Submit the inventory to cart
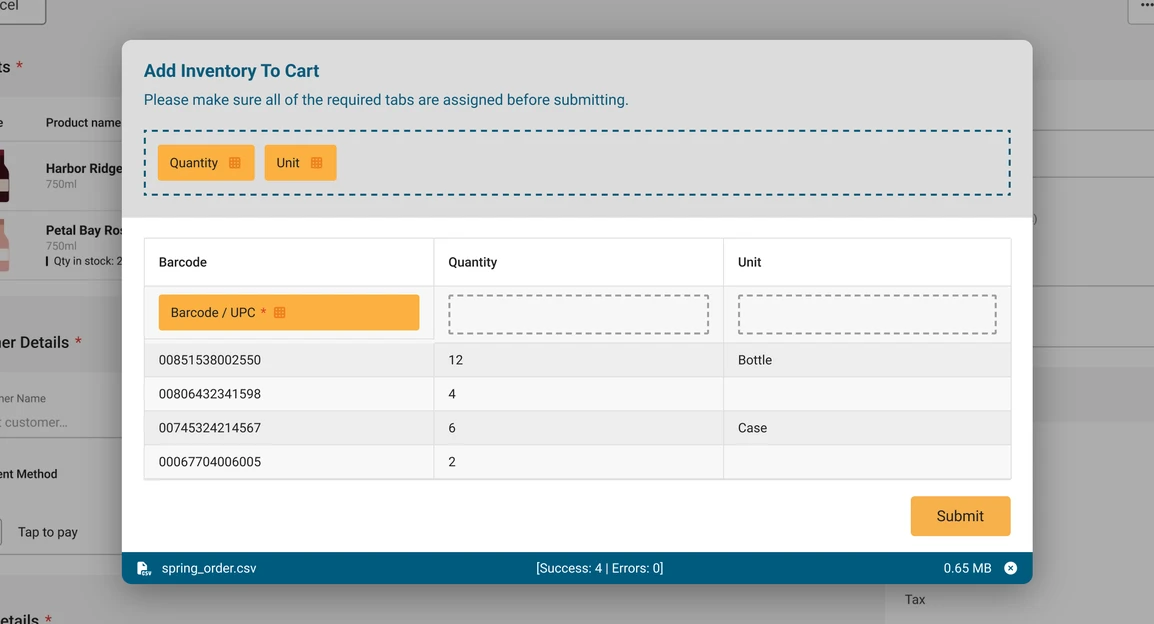The height and width of the screenshot is (624, 1154). coord(960,516)
